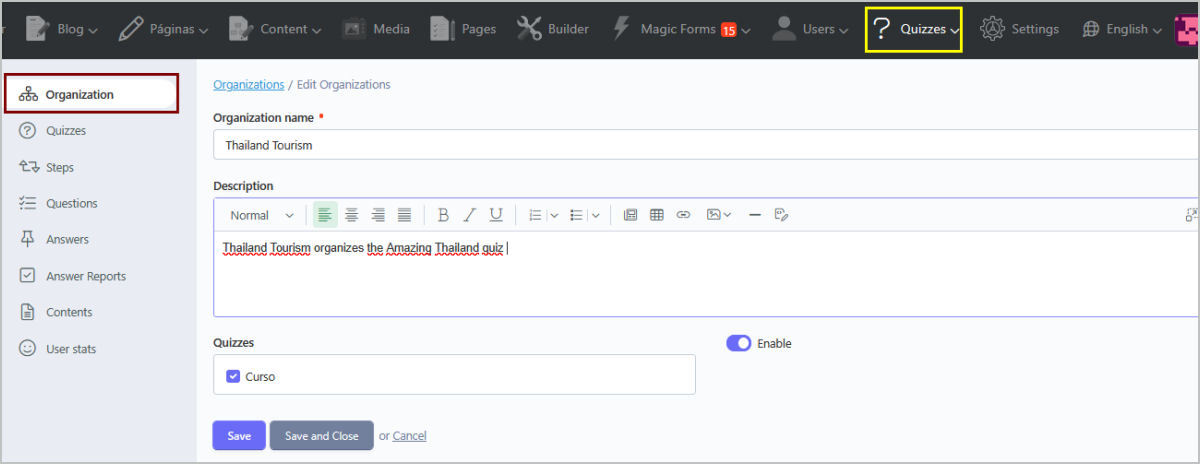Insert a hyperlink in the description

pos(683,215)
